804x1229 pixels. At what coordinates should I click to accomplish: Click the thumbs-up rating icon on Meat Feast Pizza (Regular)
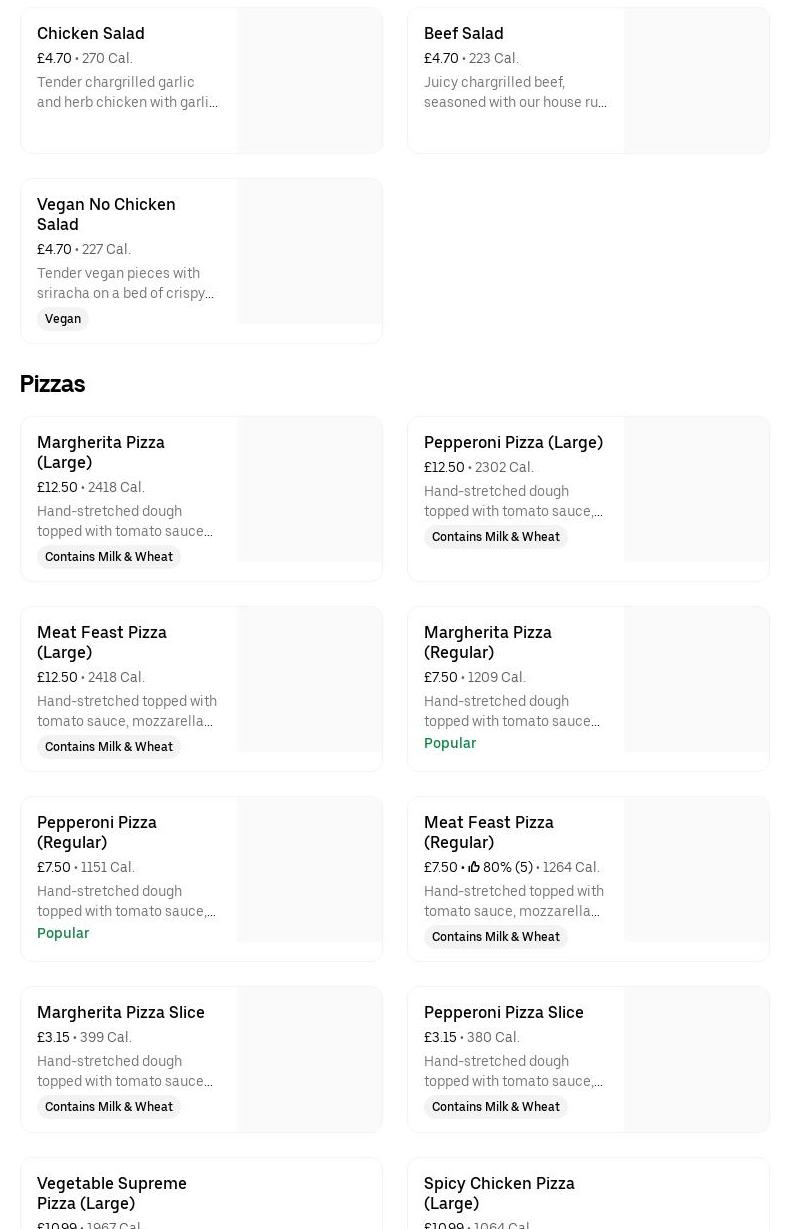coord(474,867)
